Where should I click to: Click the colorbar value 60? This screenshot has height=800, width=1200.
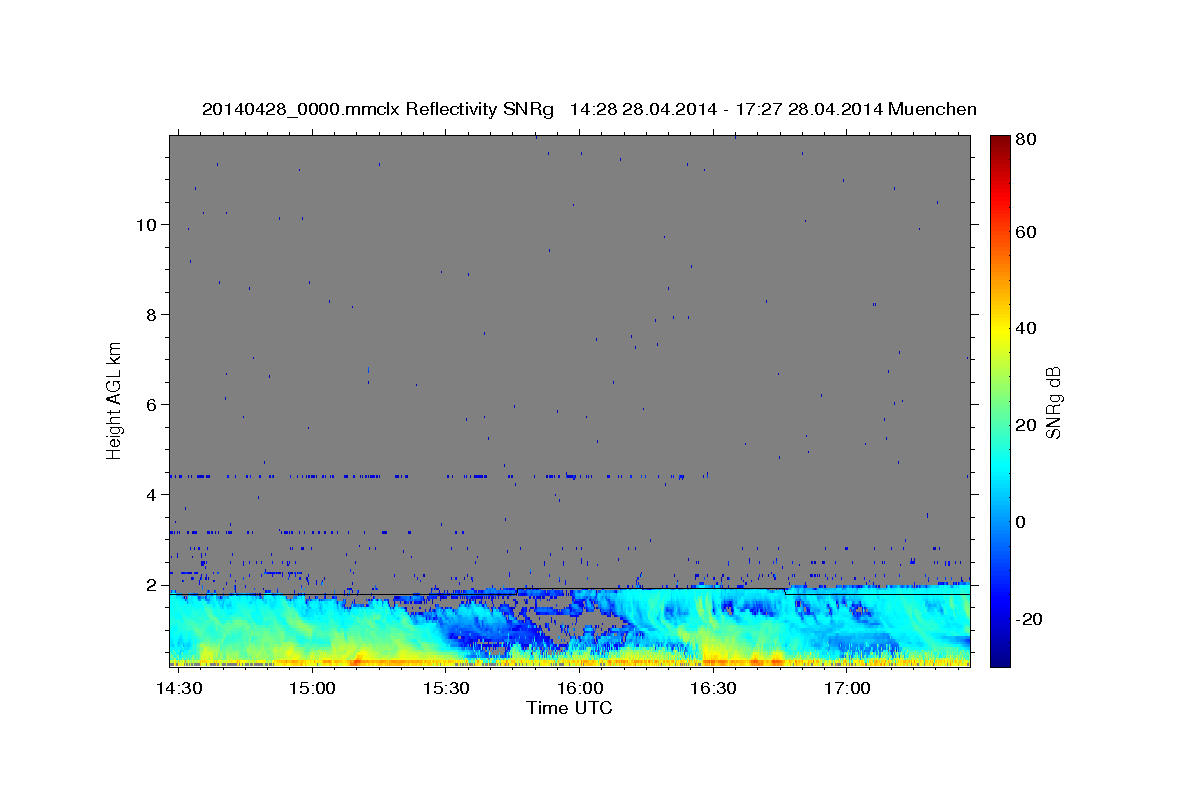pos(1026,232)
